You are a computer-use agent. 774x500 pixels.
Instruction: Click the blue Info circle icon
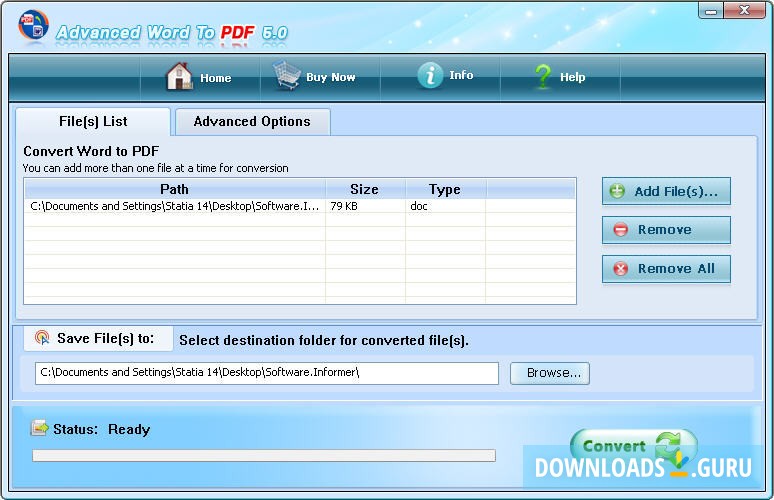(x=430, y=76)
